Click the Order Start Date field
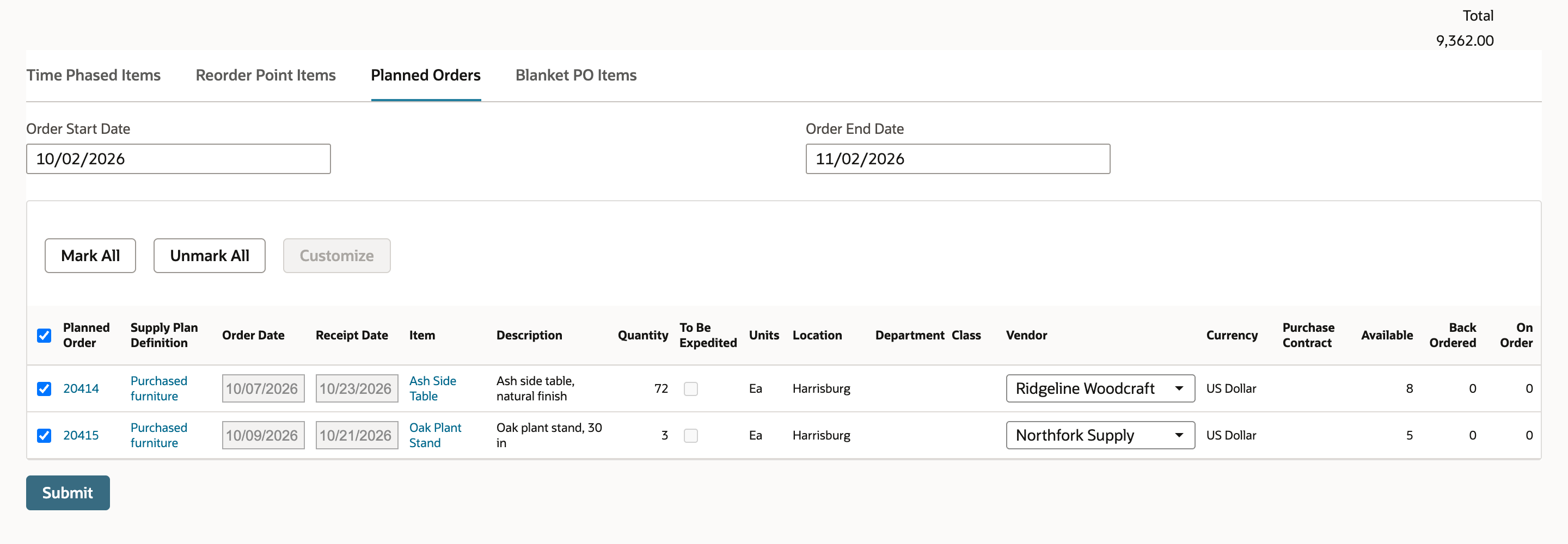The height and width of the screenshot is (544, 1568). point(179,159)
